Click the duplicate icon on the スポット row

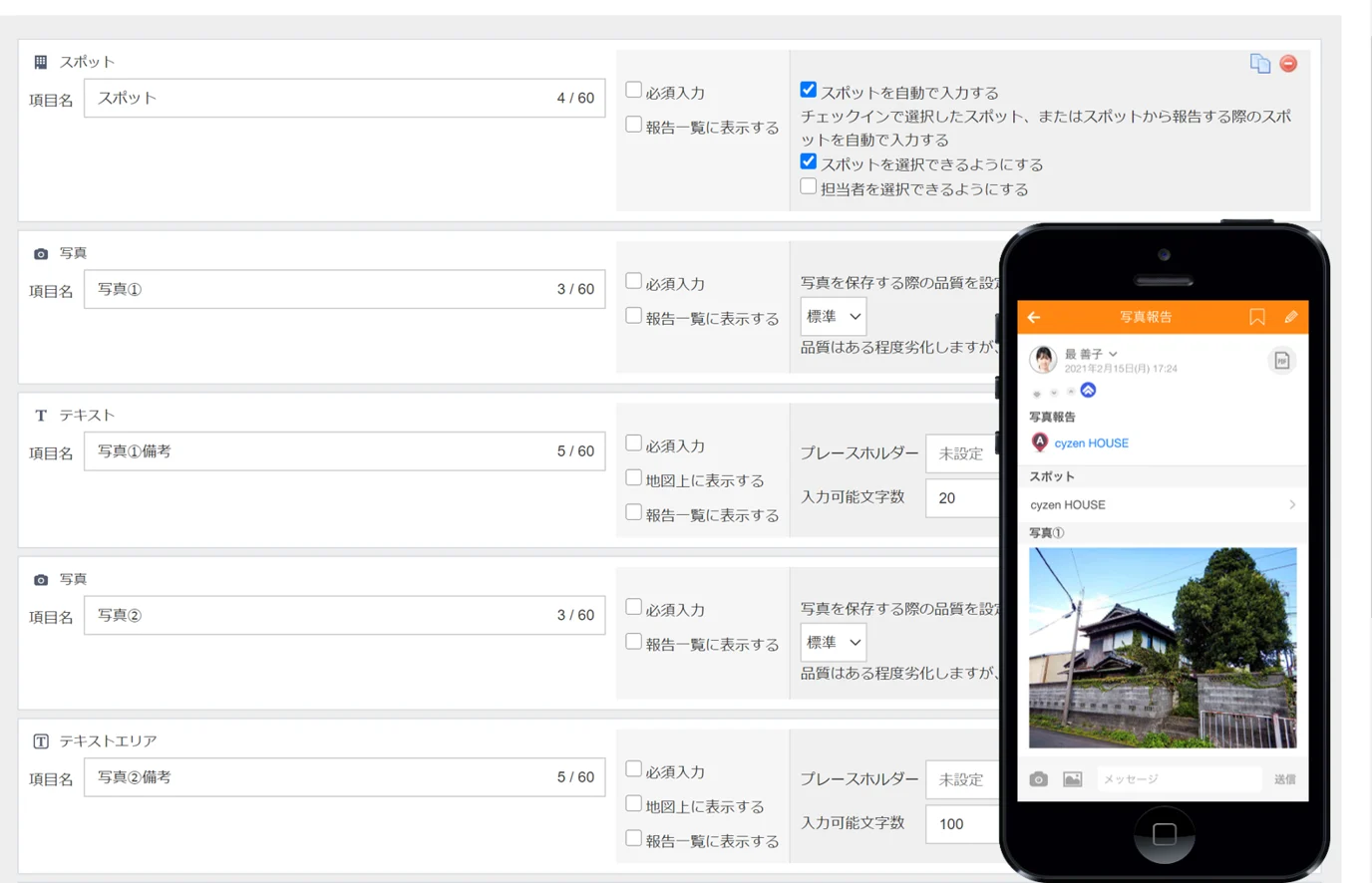1260,63
